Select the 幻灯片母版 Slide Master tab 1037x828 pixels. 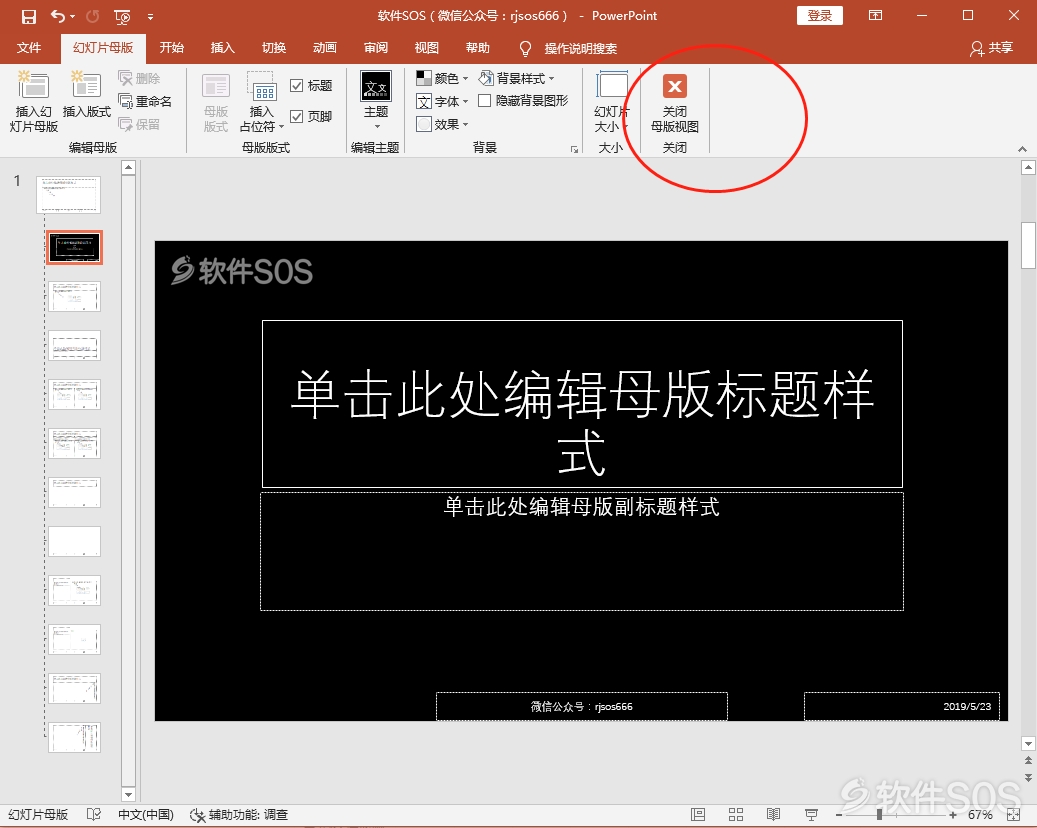pyautogui.click(x=103, y=48)
